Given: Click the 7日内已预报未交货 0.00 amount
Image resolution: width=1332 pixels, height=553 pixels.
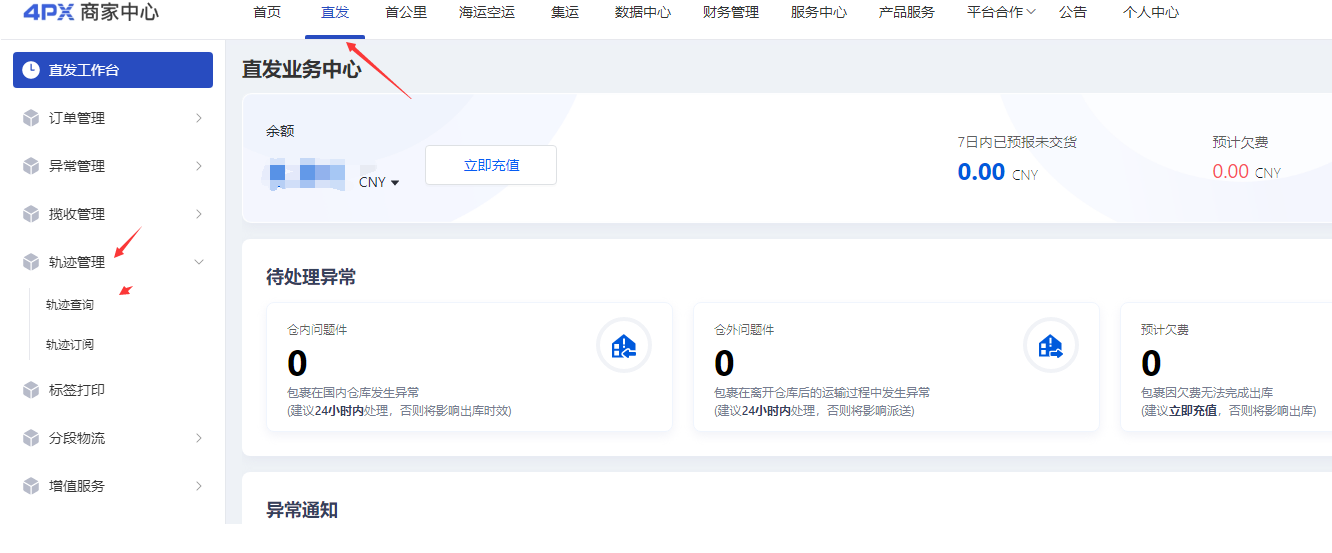Looking at the screenshot, I should point(981,172).
